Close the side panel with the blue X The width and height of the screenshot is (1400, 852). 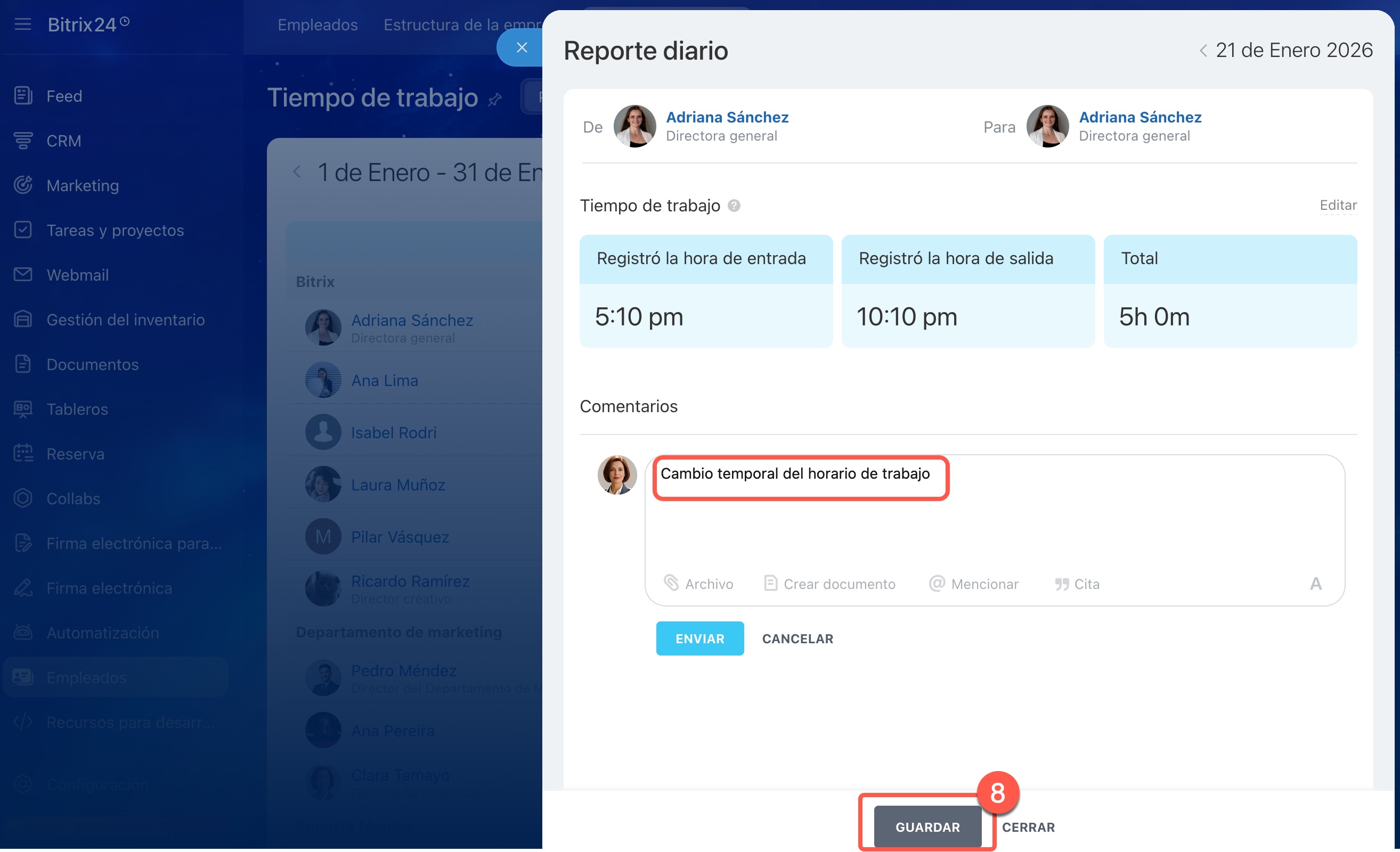click(521, 48)
